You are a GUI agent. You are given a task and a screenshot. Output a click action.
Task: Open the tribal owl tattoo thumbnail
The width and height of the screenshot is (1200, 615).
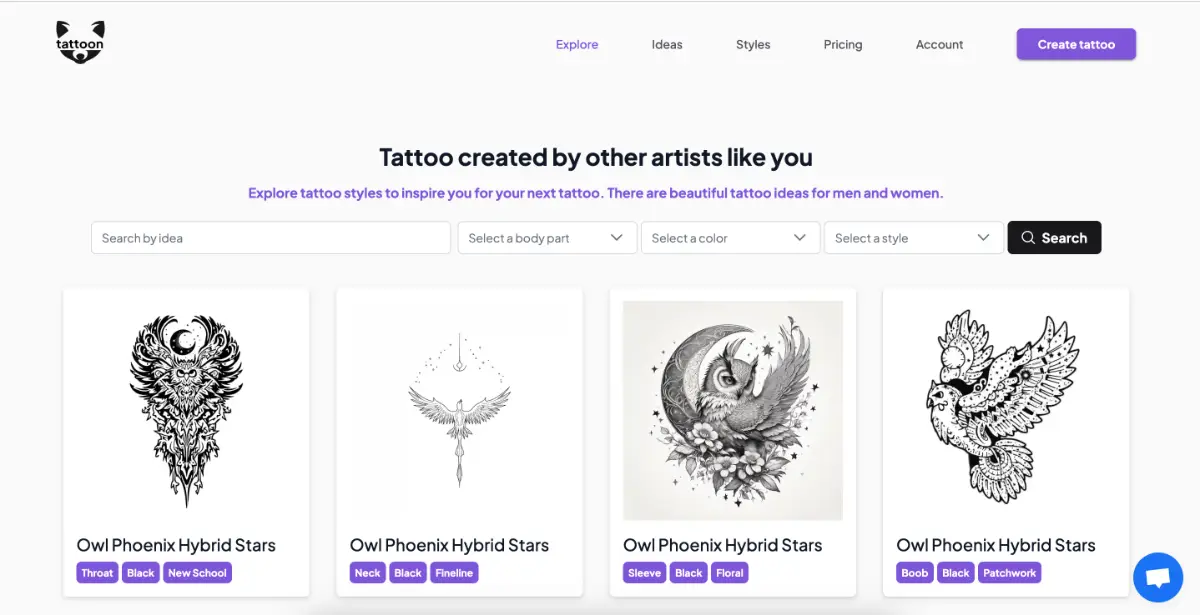186,410
